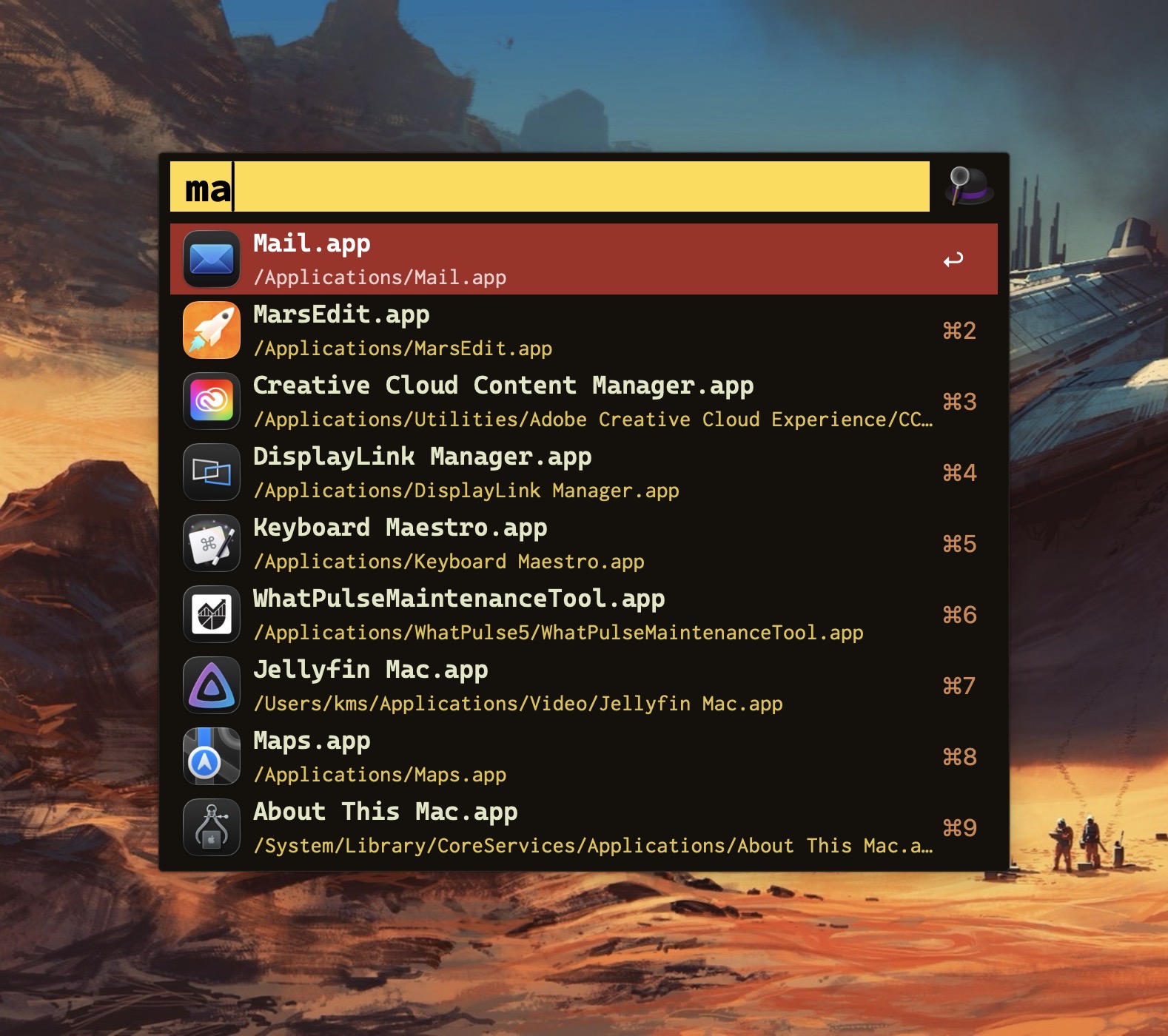Click the ⌘3 shortcut label
Image resolution: width=1168 pixels, height=1036 pixels.
pyautogui.click(x=959, y=402)
